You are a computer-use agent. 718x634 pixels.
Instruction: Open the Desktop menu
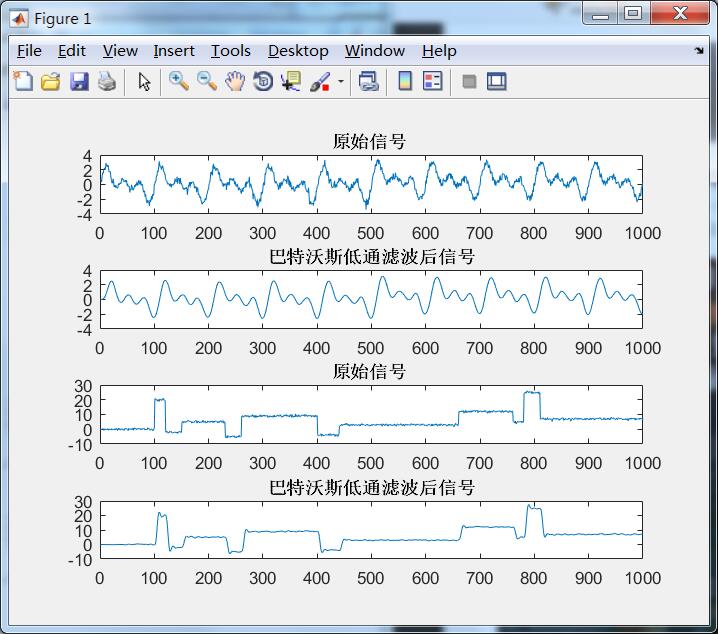click(298, 51)
